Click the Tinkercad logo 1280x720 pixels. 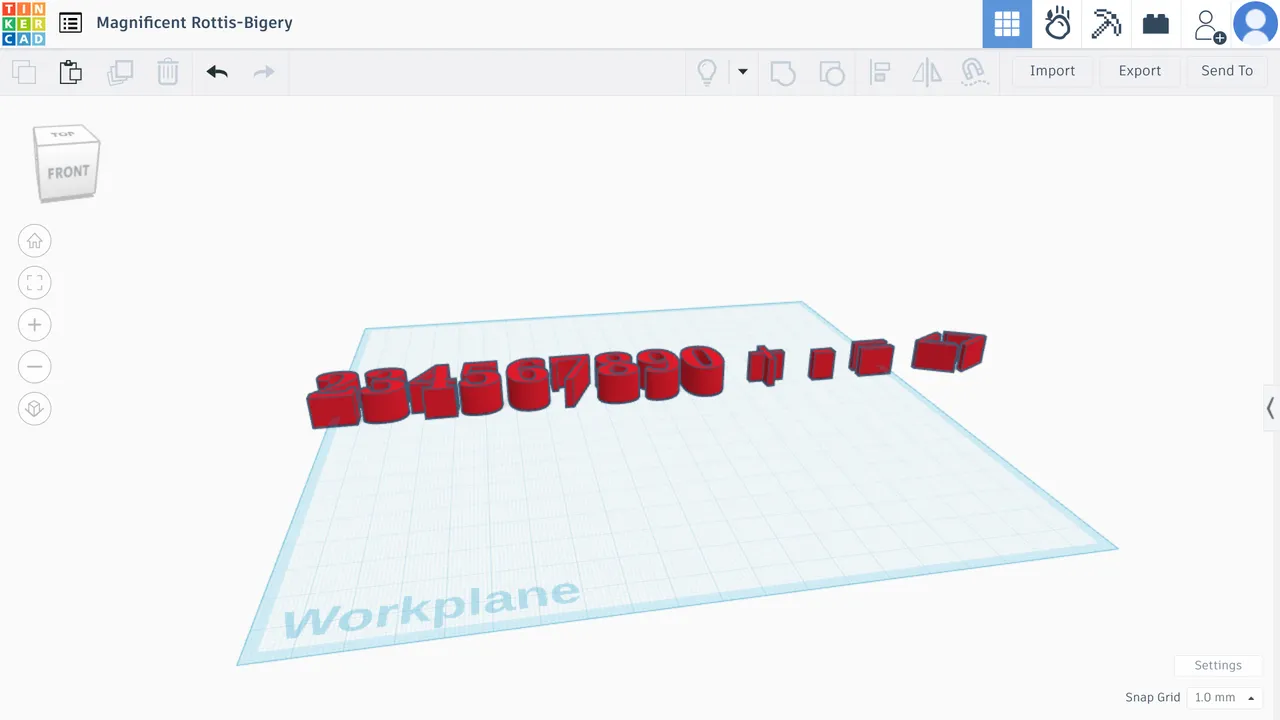(23, 23)
